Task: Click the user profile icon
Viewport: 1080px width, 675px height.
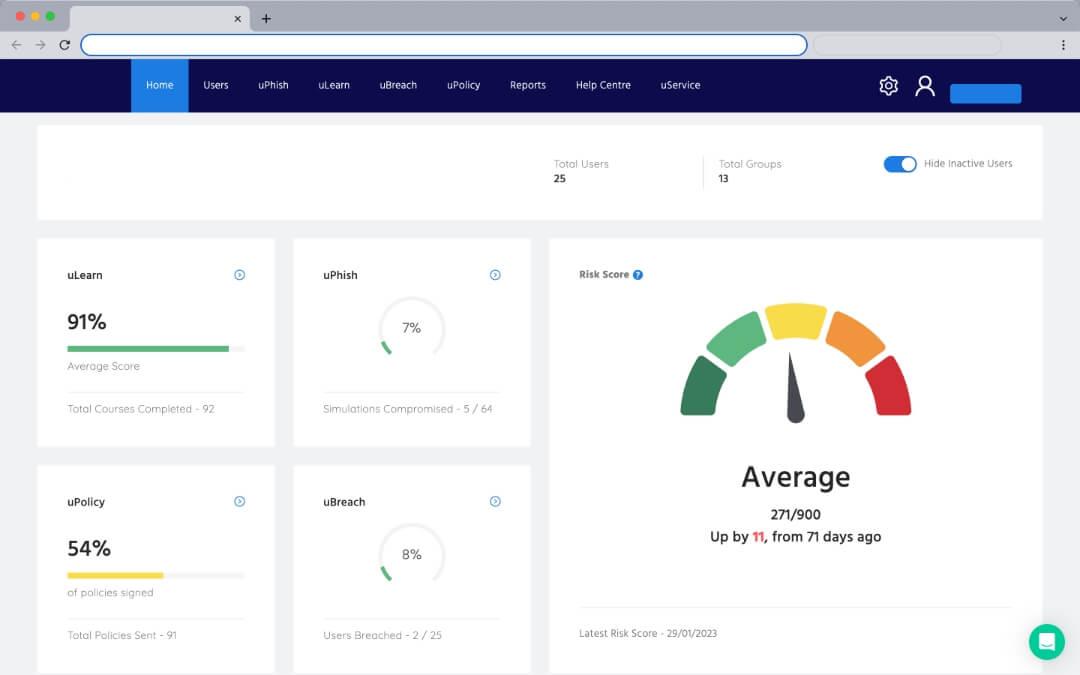Action: (x=925, y=86)
